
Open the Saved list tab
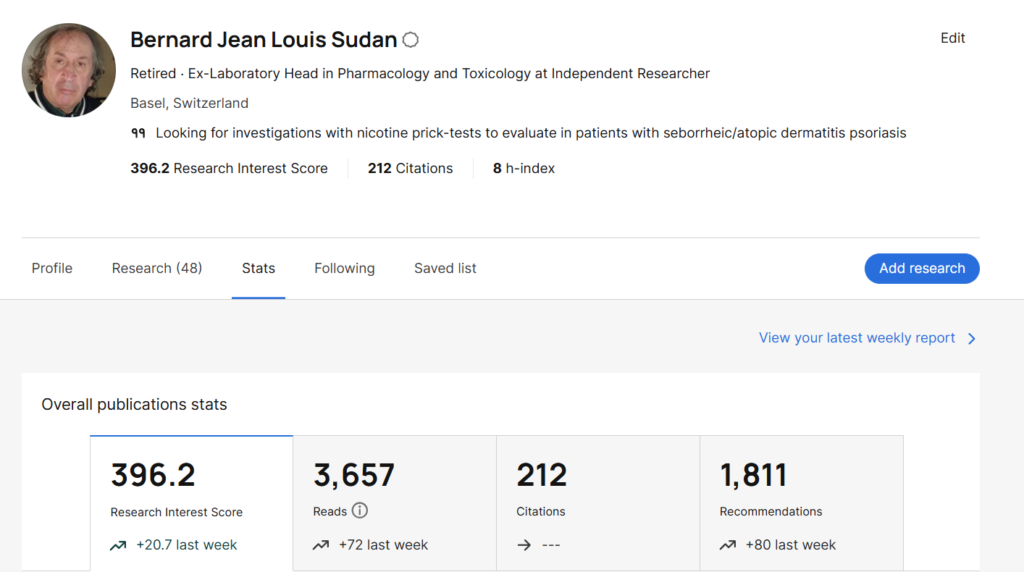(x=445, y=268)
